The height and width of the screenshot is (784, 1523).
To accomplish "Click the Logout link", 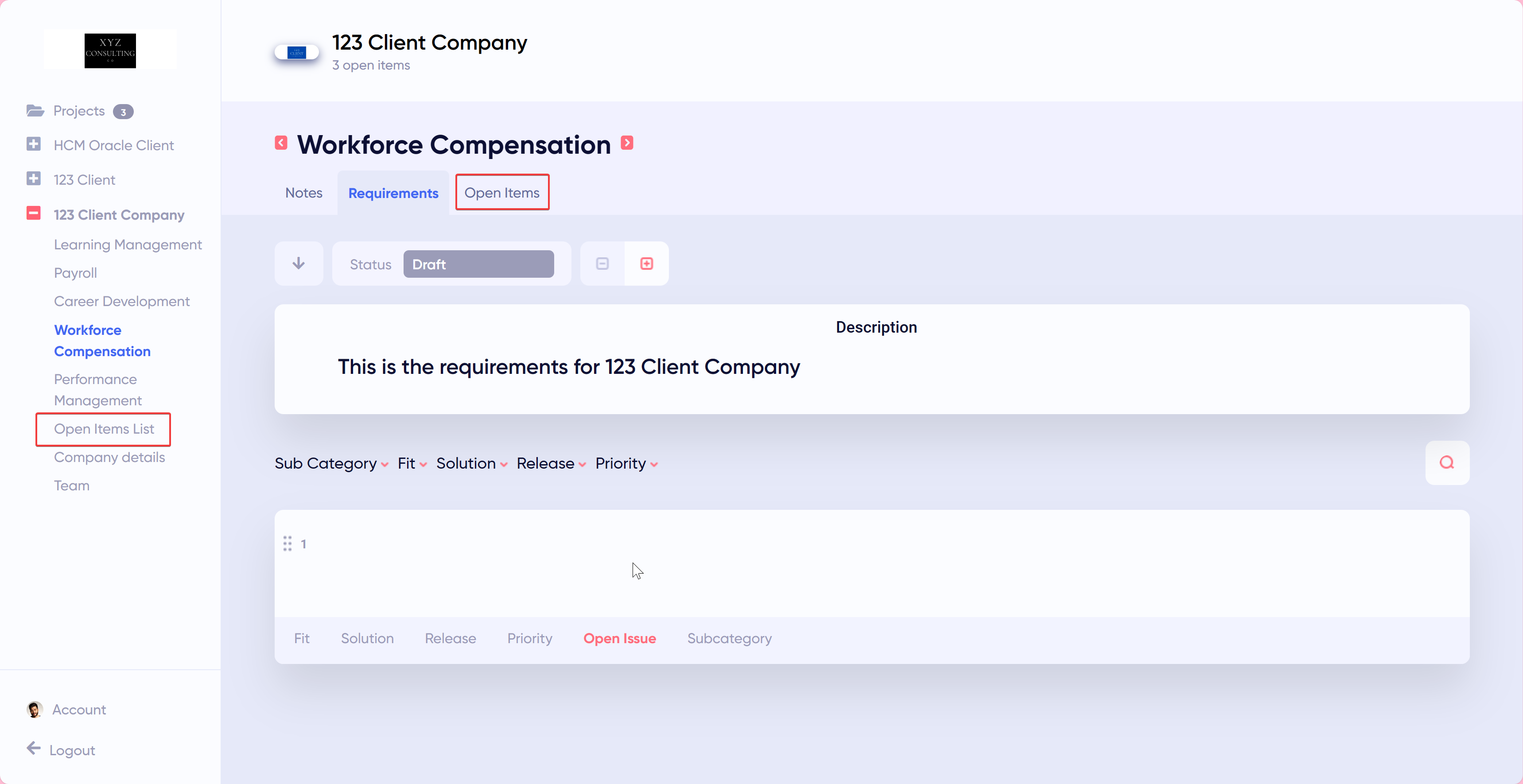I will (x=71, y=750).
